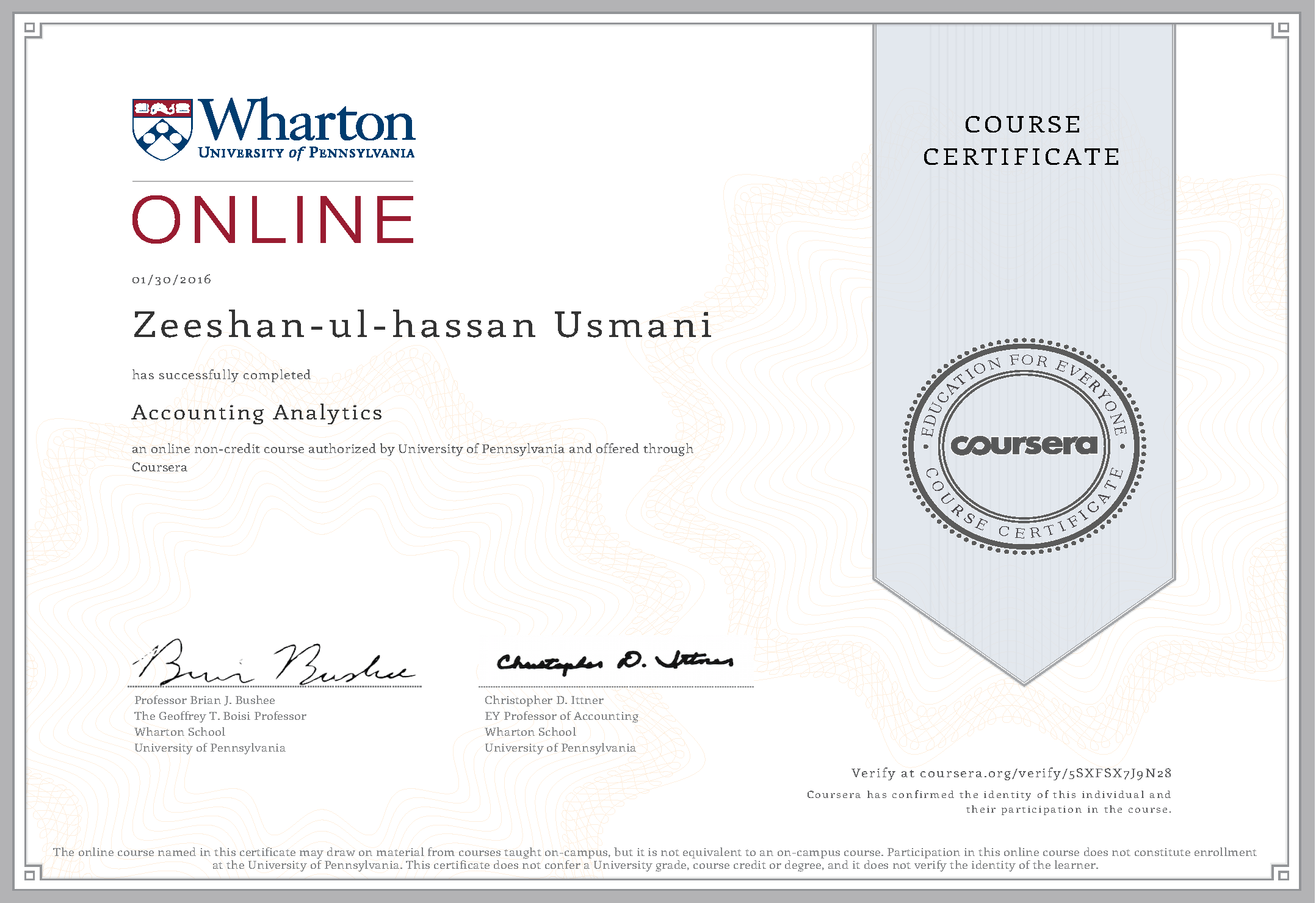The width and height of the screenshot is (1316, 903).
Task: Click 'University of Pennsylvania' under the Wharton logo
Action: 306,153
